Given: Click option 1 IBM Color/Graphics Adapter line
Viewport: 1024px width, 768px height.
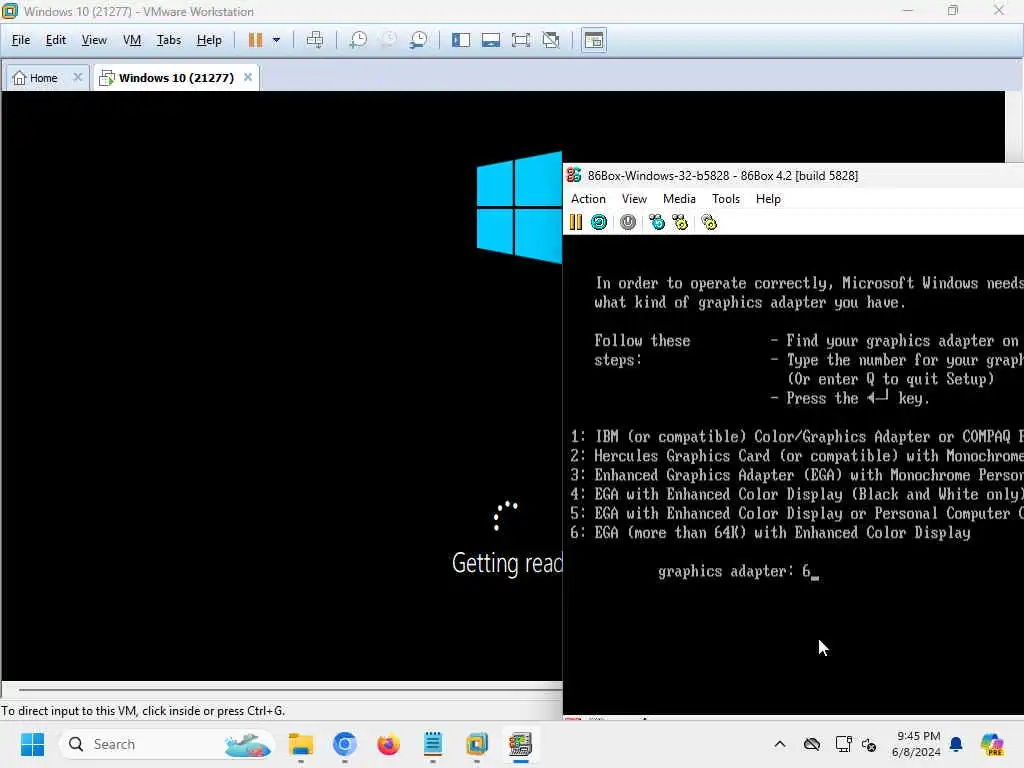Looking at the screenshot, I should [x=797, y=437].
